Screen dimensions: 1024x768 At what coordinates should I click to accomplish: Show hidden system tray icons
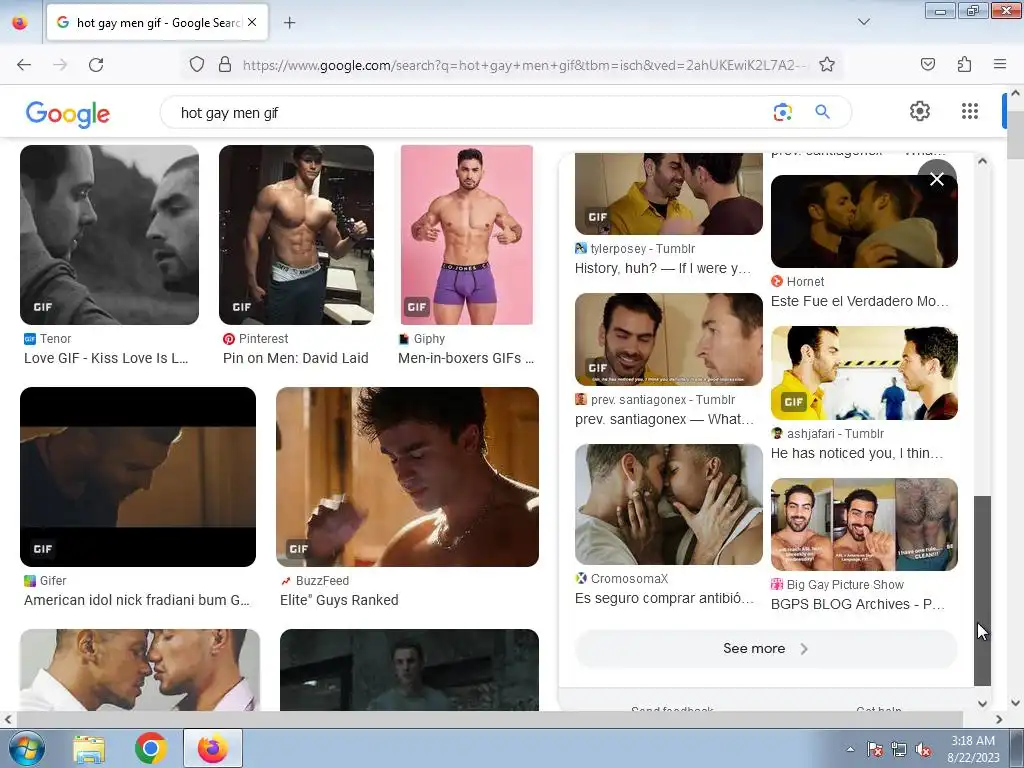tap(850, 749)
